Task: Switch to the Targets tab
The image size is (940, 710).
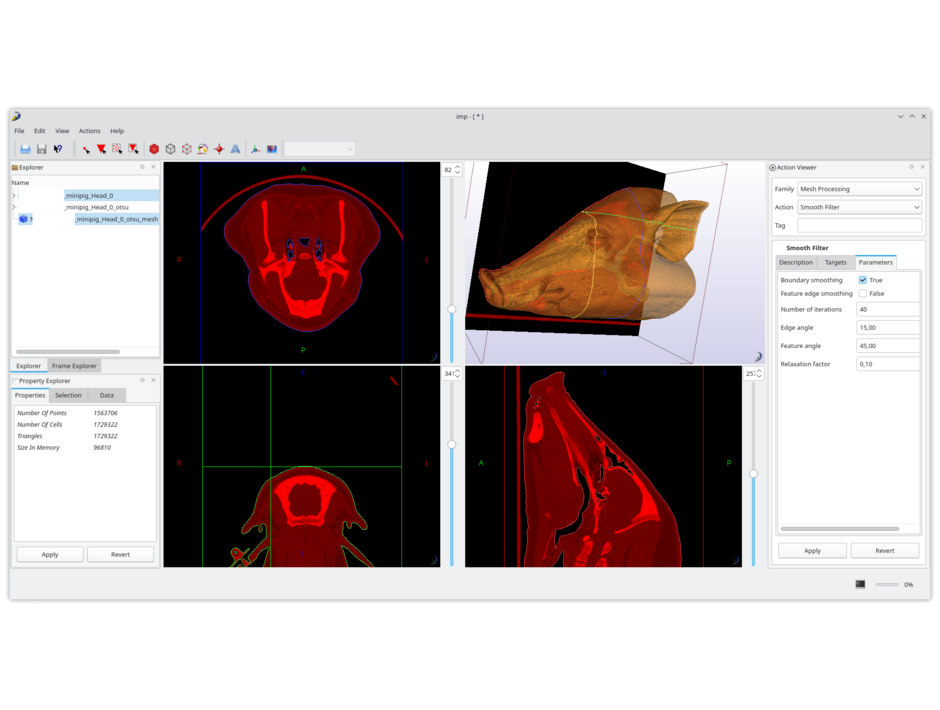Action: 836,262
